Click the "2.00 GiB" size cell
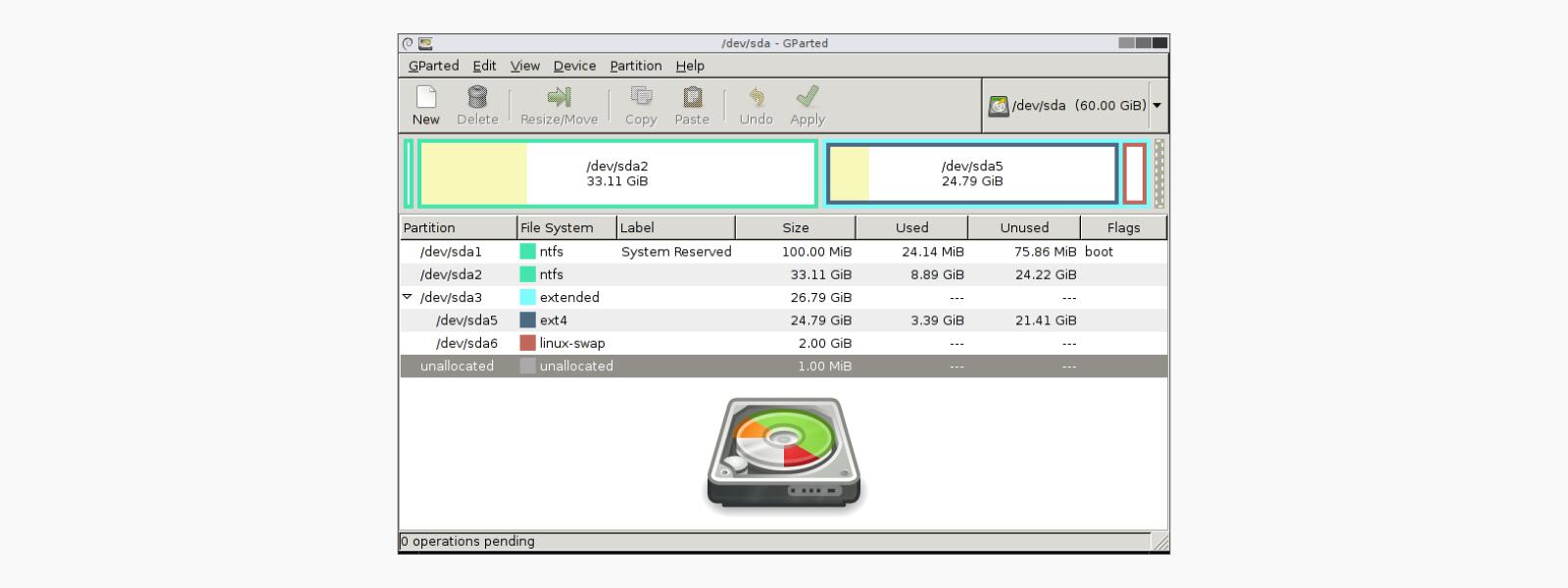Image resolution: width=1568 pixels, height=588 pixels. [825, 343]
